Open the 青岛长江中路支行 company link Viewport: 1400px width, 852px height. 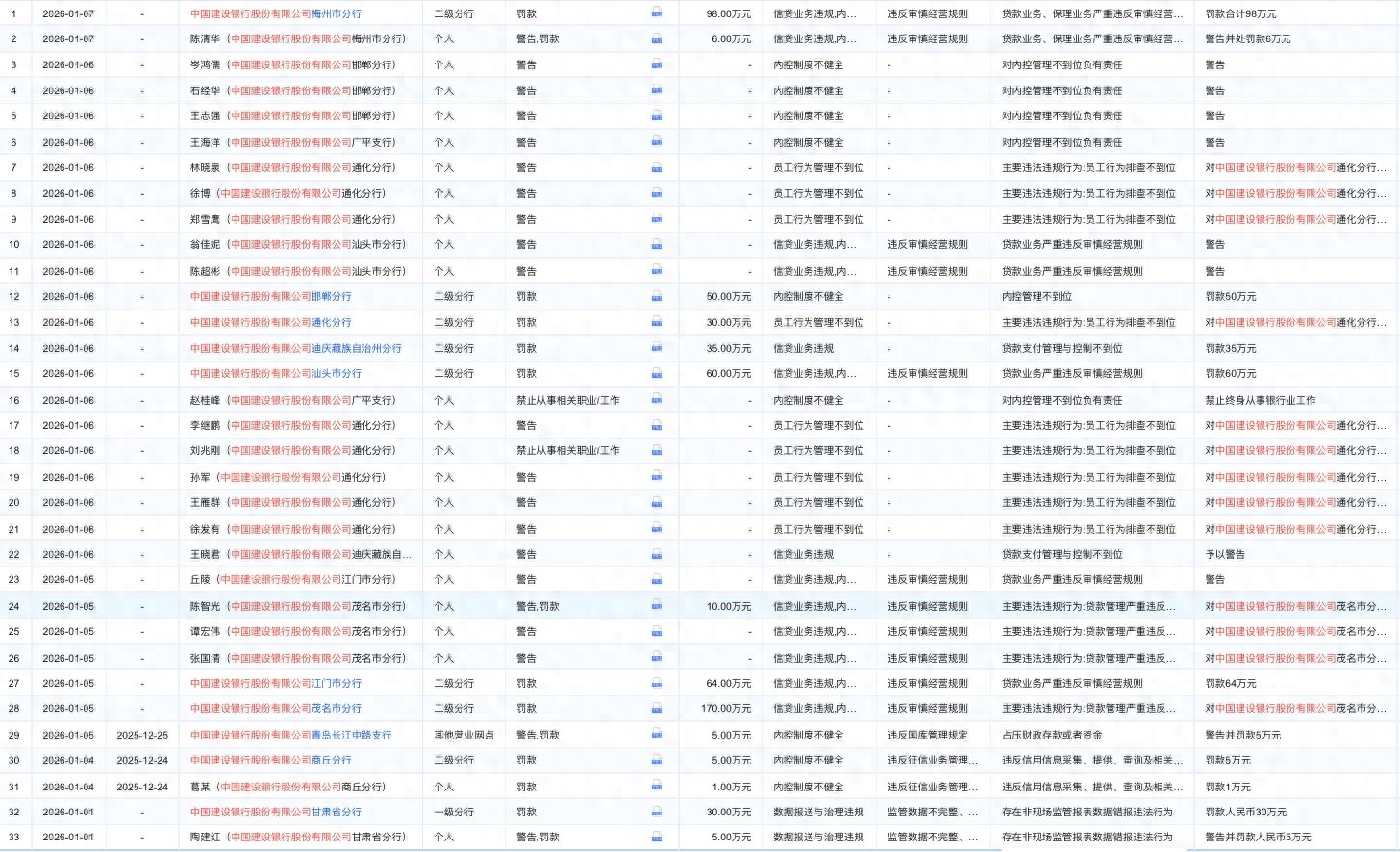[291, 735]
